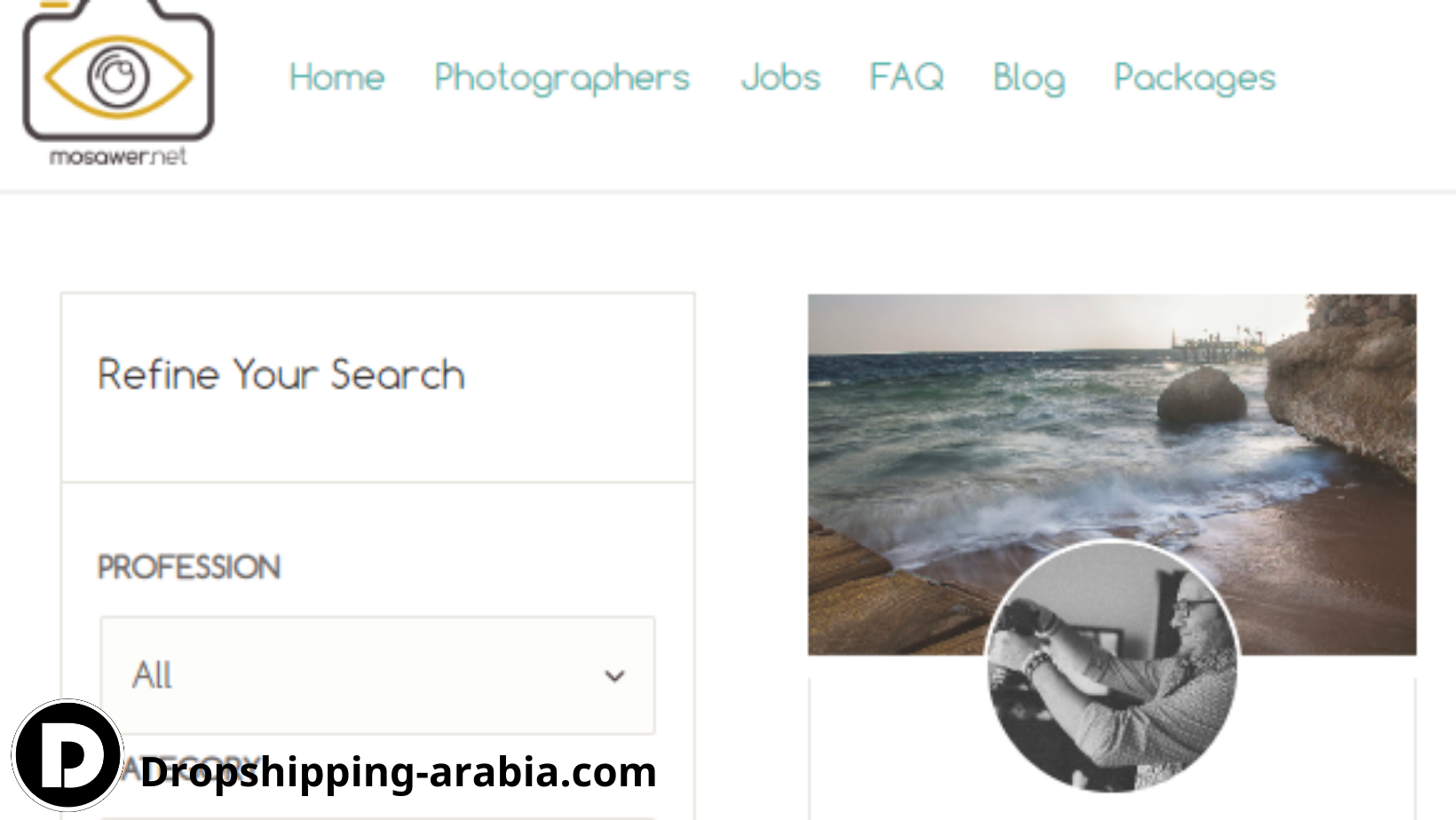
Task: View the Packages page
Action: point(1195,78)
